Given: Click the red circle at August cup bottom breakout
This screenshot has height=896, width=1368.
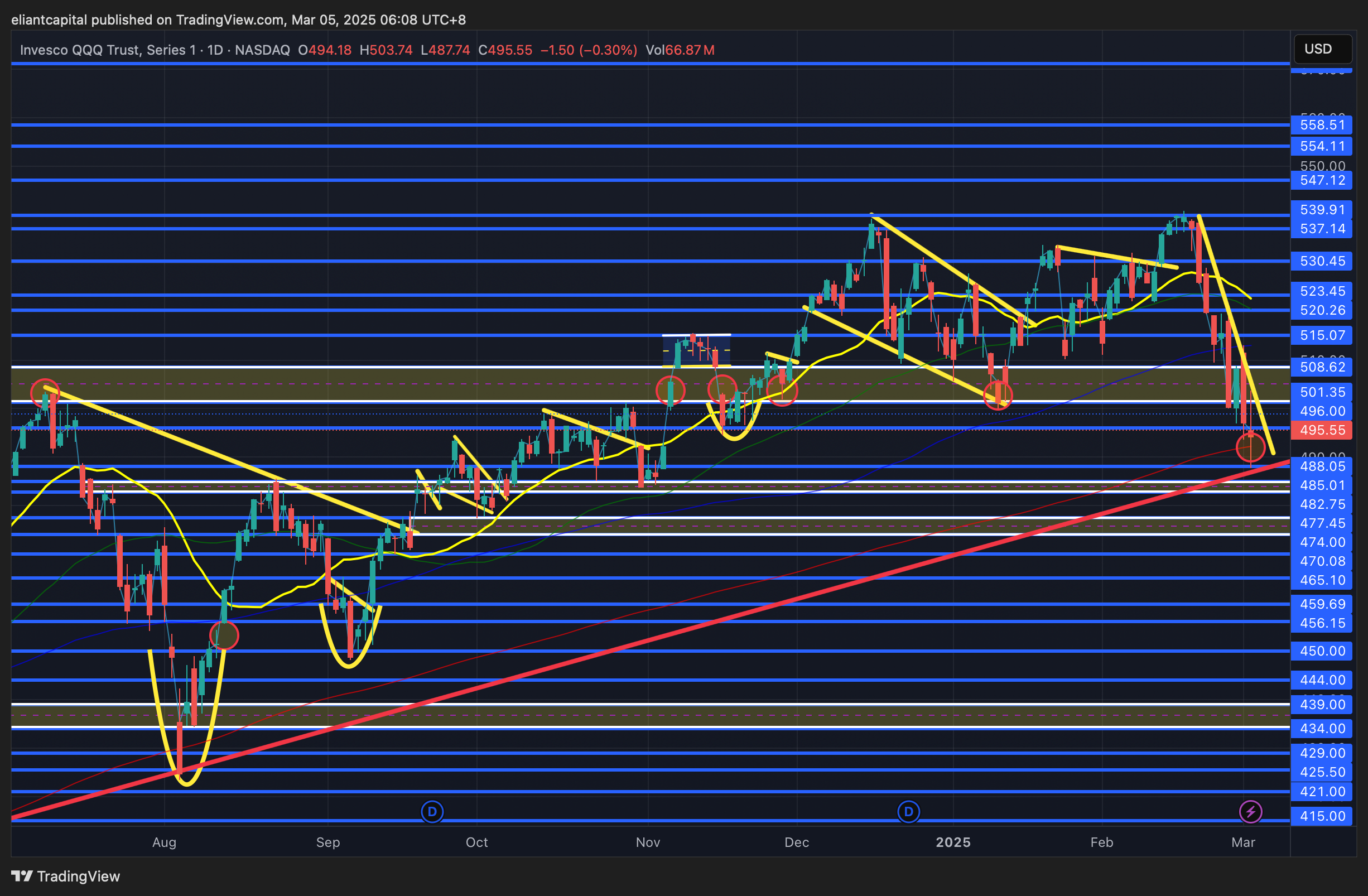Looking at the screenshot, I should click(x=224, y=635).
